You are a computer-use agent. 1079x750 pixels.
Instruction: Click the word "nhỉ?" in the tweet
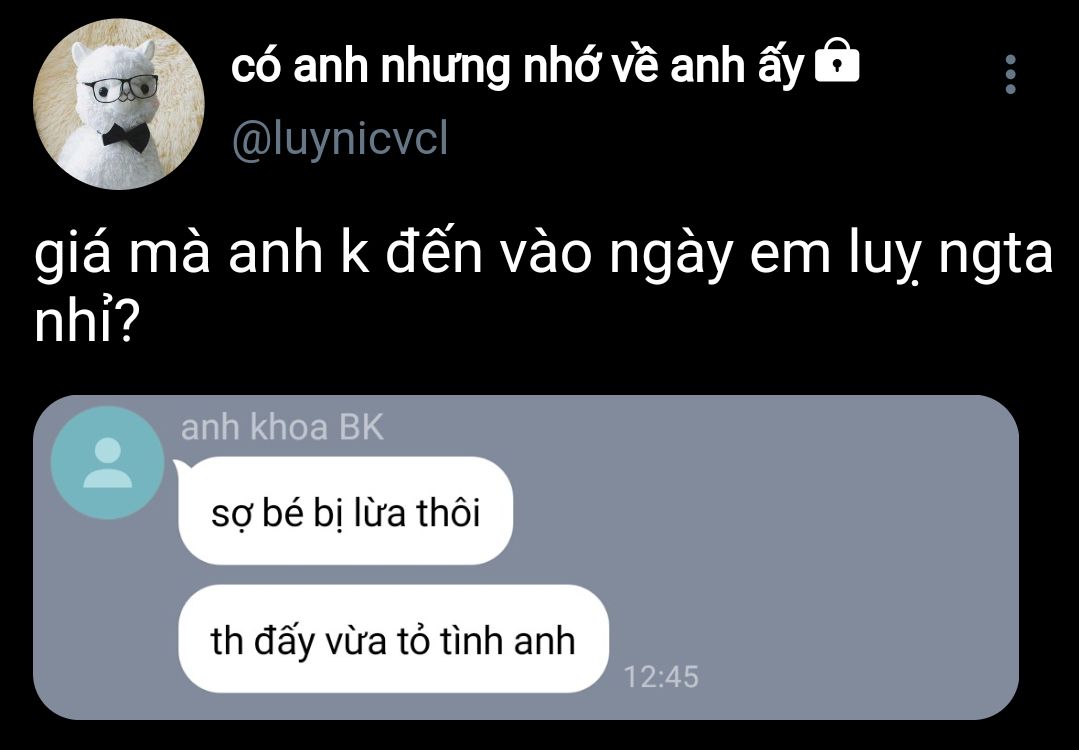coord(87,321)
